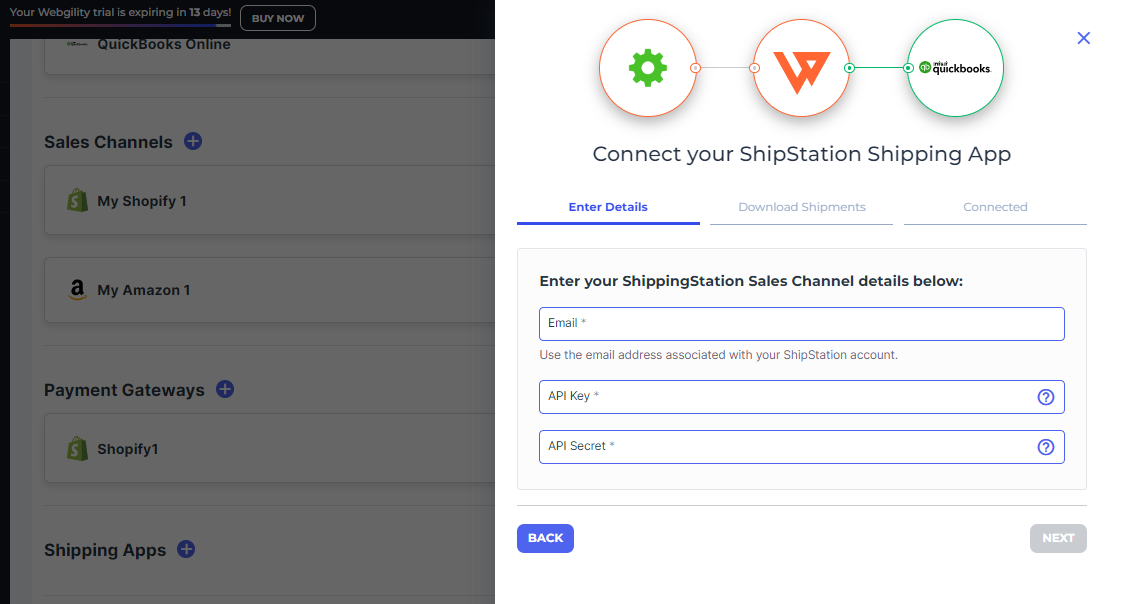This screenshot has width=1132, height=604.
Task: Add a new Shipping App with plus icon
Action: 186,549
